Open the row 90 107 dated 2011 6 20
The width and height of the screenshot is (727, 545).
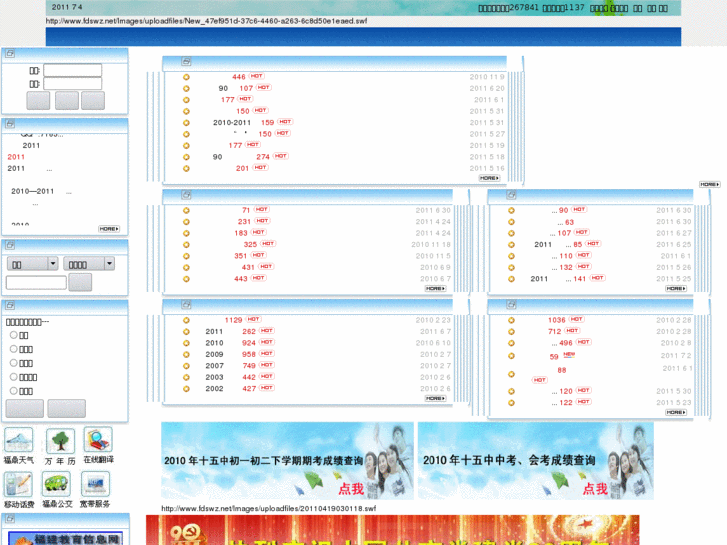(236, 88)
